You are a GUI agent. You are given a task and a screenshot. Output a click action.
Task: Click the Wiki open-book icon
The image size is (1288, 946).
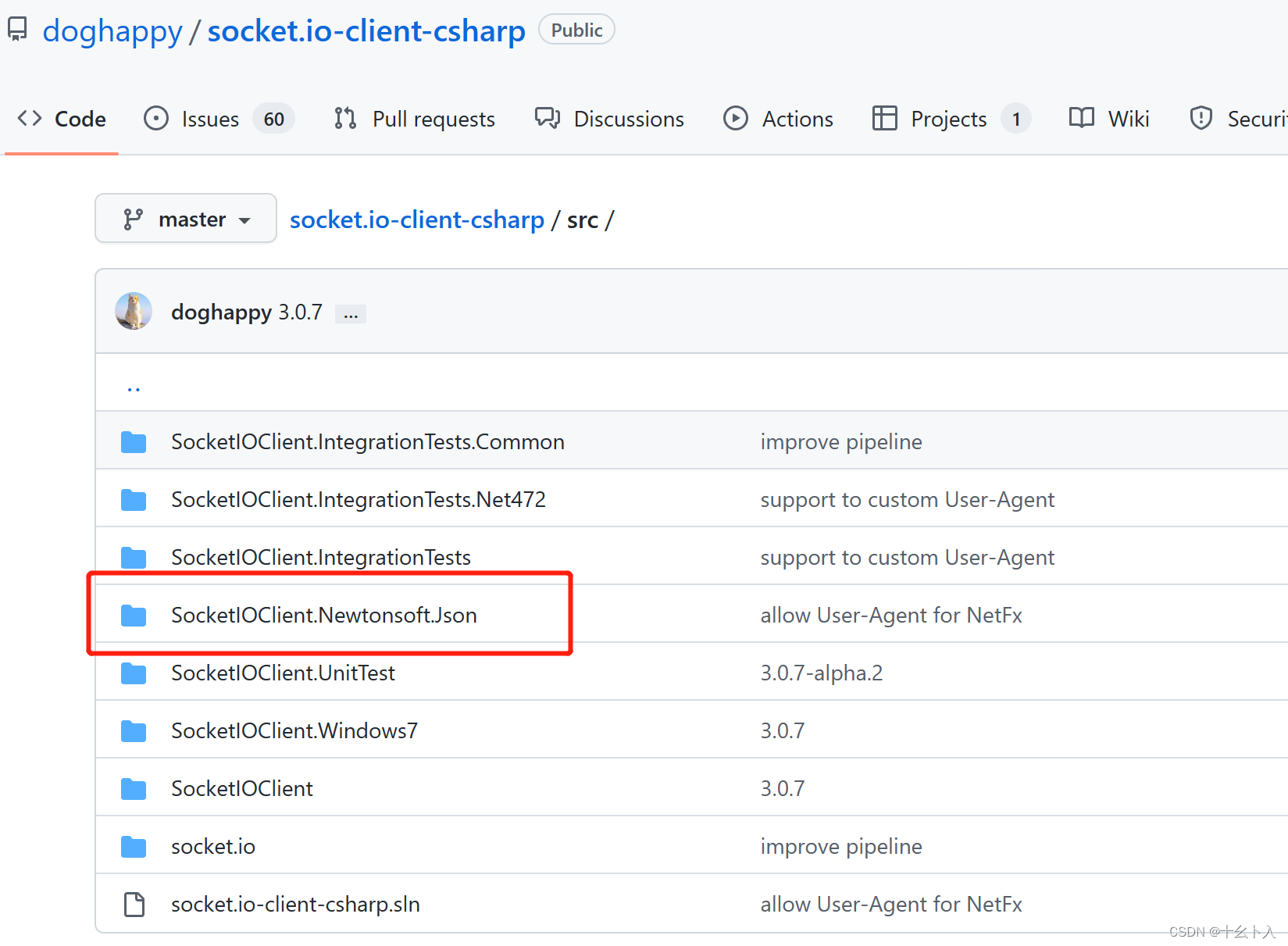[x=1082, y=118]
